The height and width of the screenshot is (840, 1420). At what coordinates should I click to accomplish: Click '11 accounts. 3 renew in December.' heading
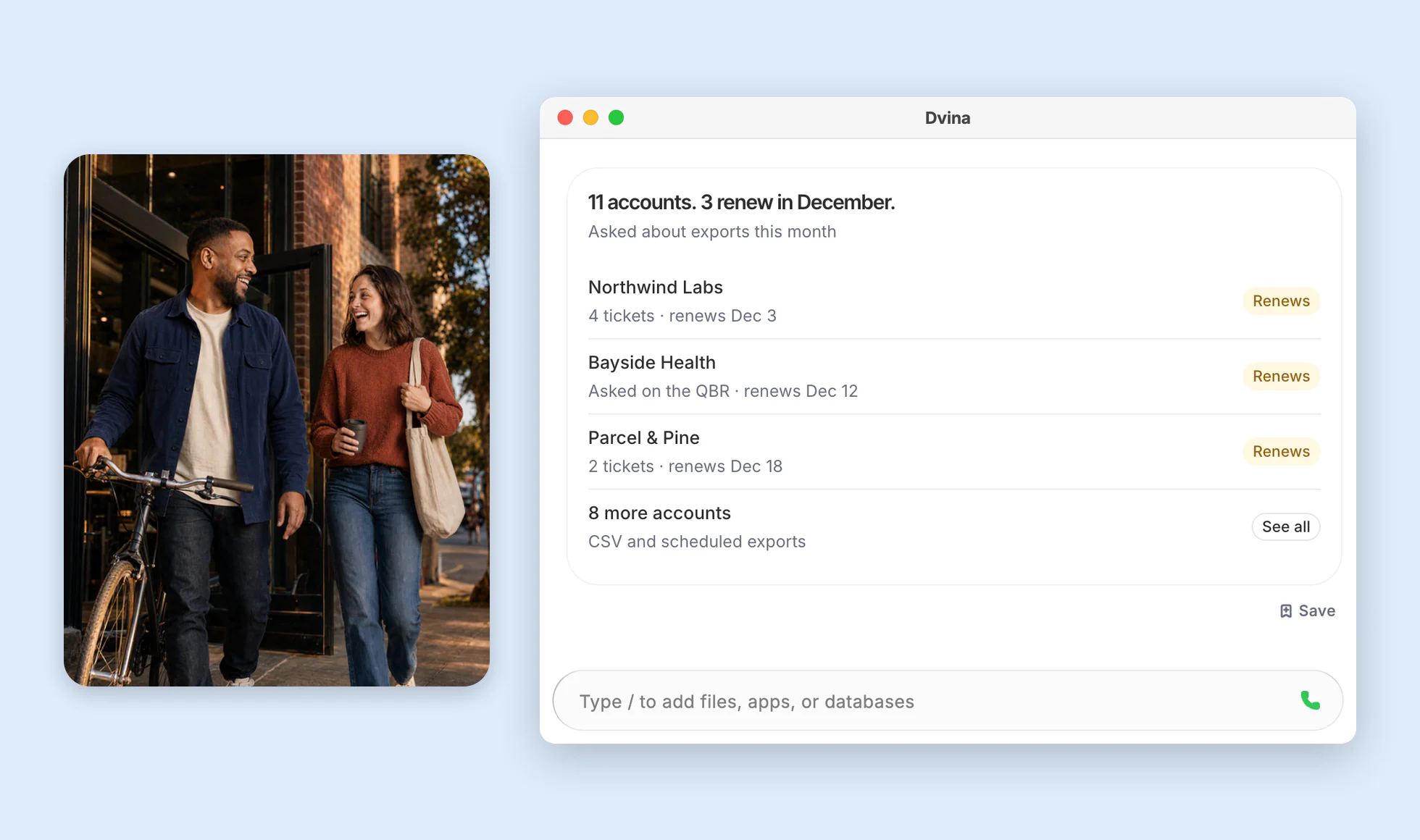[x=741, y=202]
